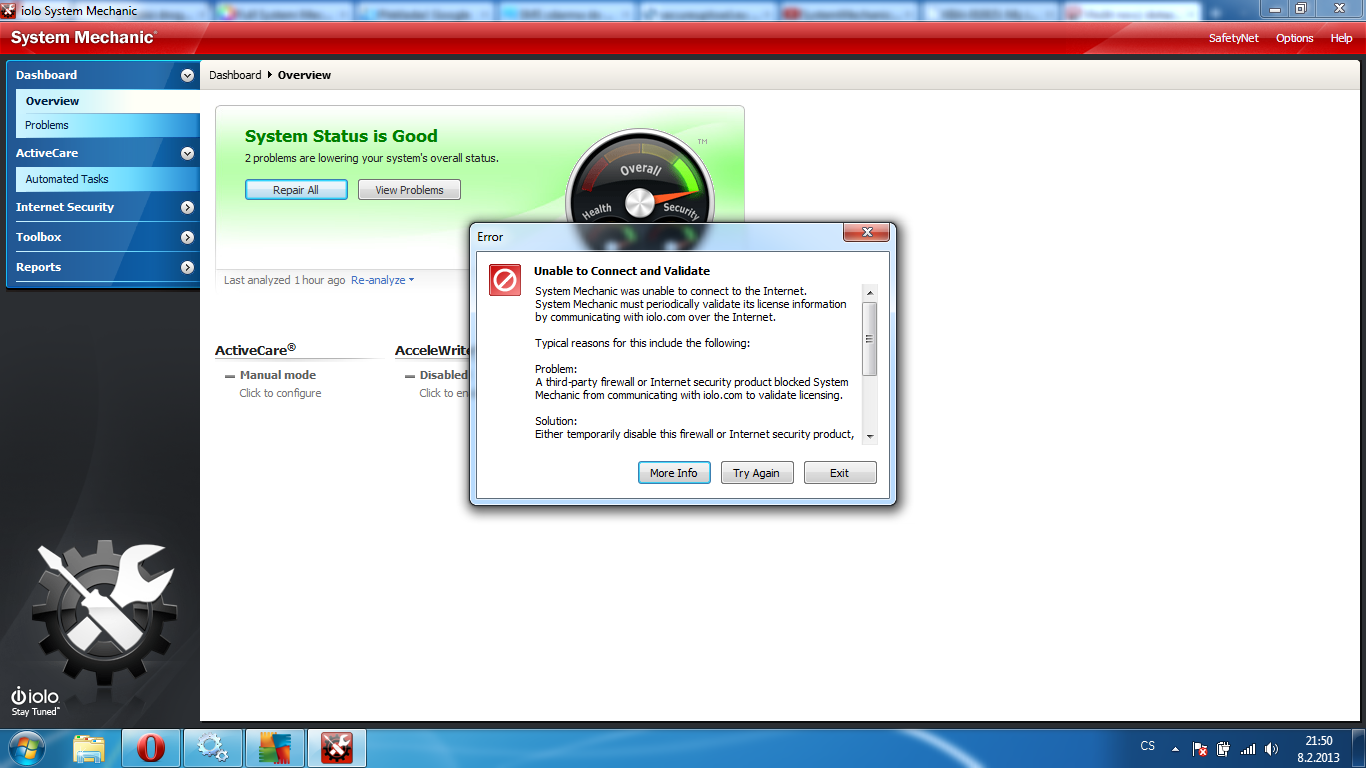Viewport: 1366px width, 768px height.
Task: Open AVG from the taskbar
Action: (x=274, y=748)
